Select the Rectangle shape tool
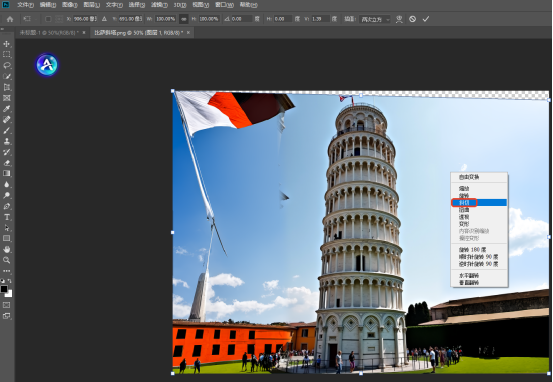Screen dimensions: 553x382 click(x=6, y=238)
